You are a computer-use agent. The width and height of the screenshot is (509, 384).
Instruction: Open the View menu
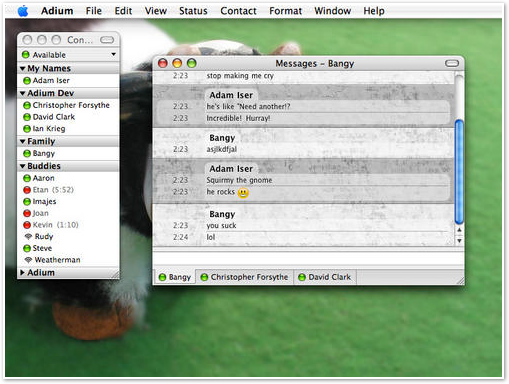coord(156,11)
